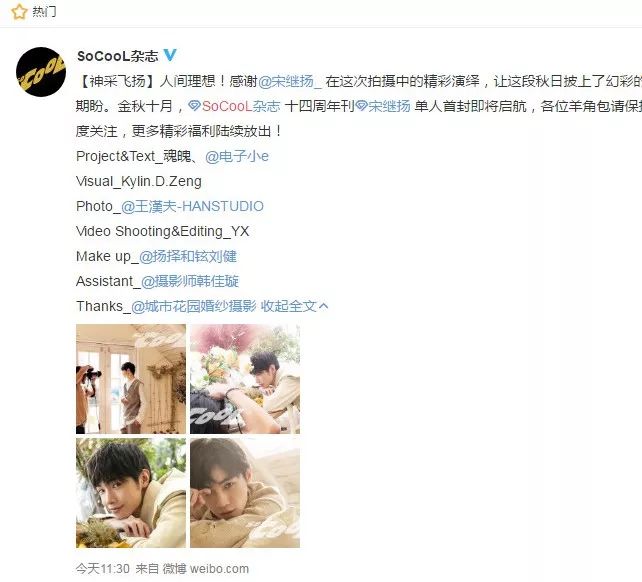Visit the @电子小e mention

[x=237, y=156]
